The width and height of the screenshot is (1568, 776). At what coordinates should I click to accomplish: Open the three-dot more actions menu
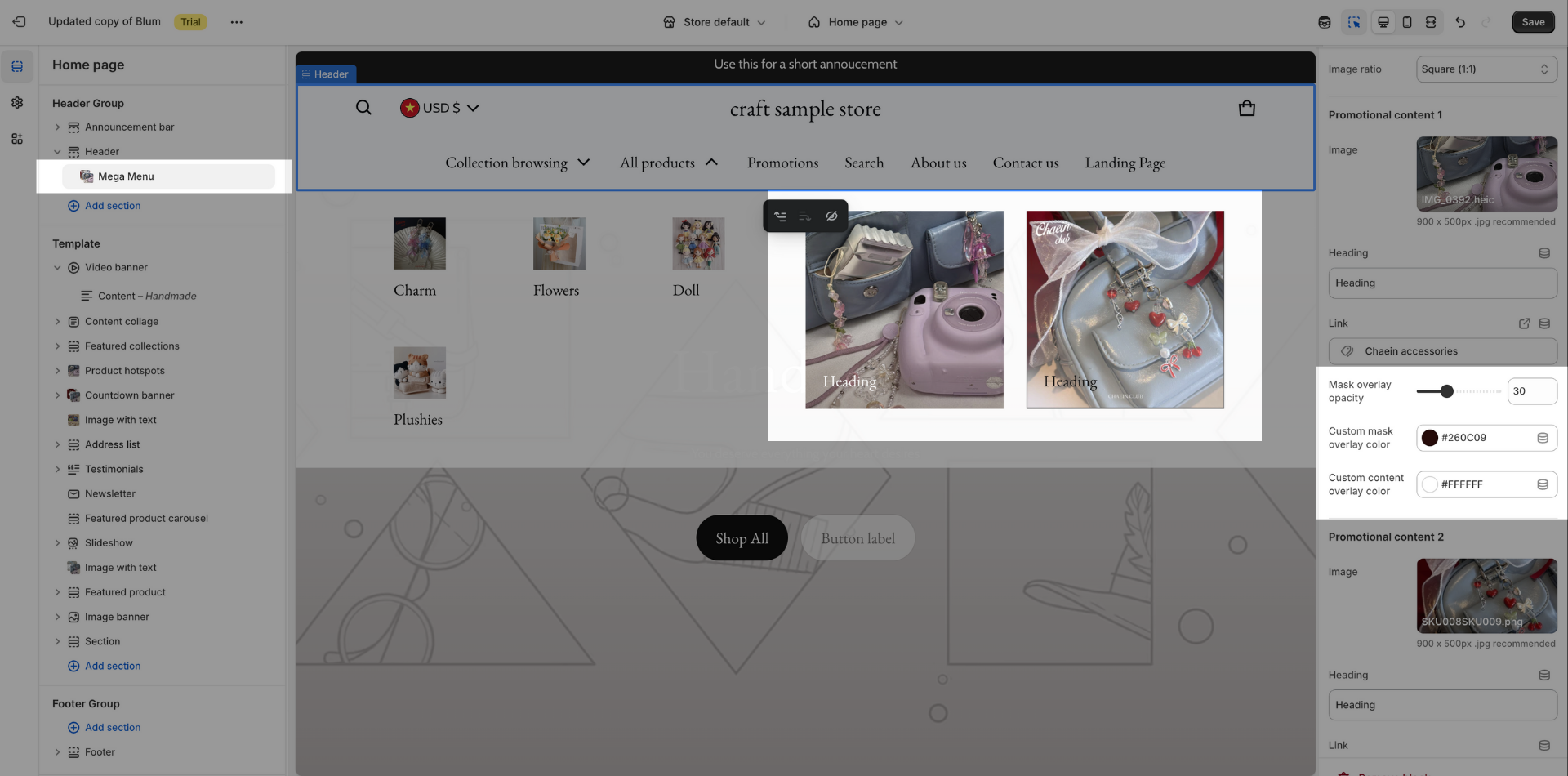coord(237,22)
